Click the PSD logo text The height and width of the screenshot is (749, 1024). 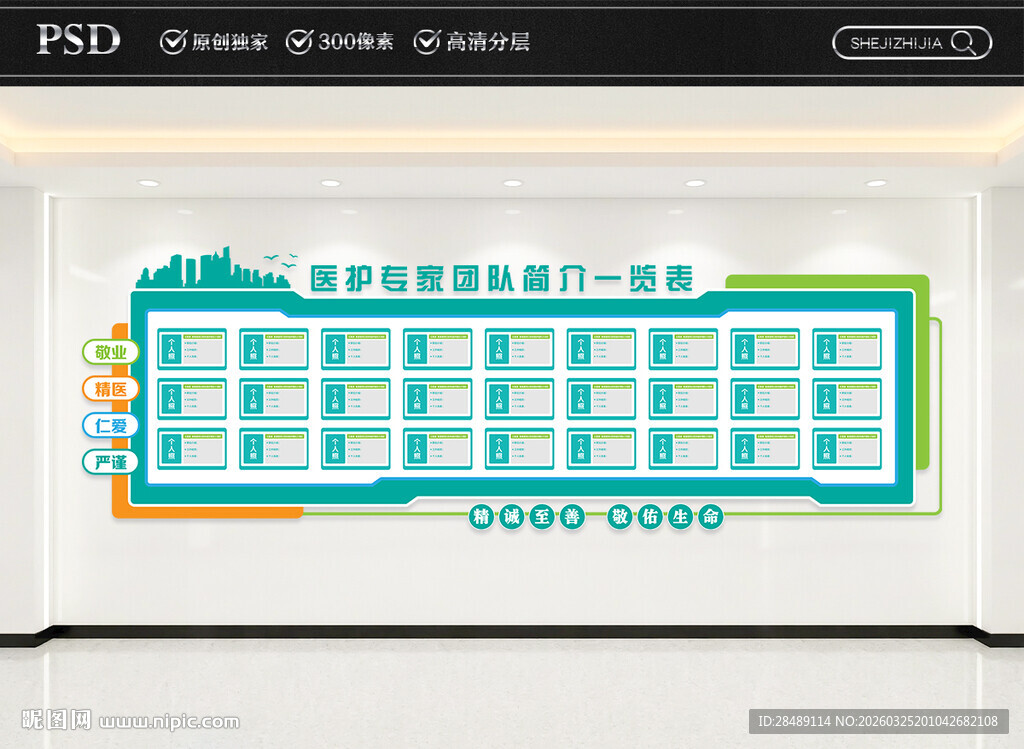78,39
